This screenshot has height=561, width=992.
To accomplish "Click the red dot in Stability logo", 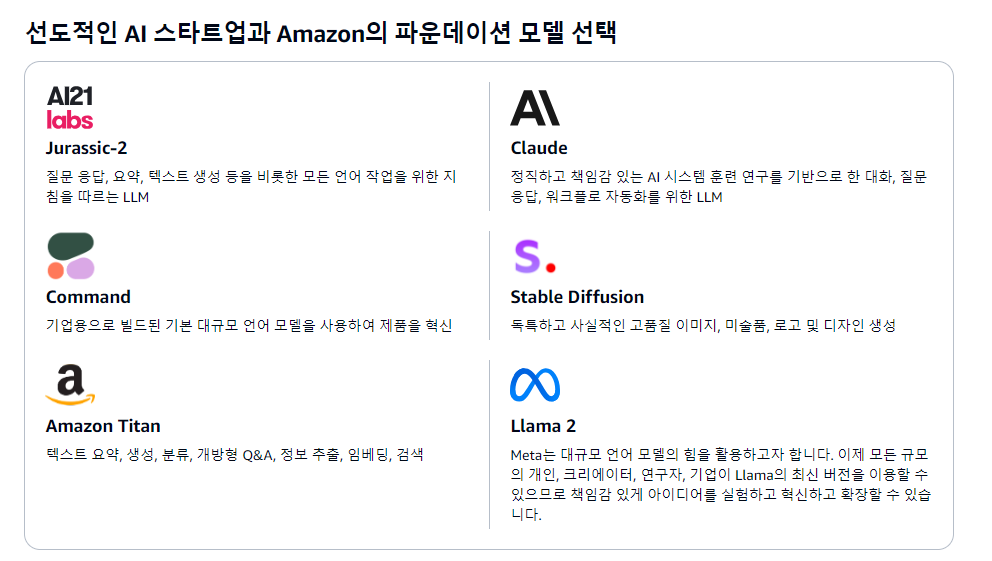I will (x=551, y=268).
